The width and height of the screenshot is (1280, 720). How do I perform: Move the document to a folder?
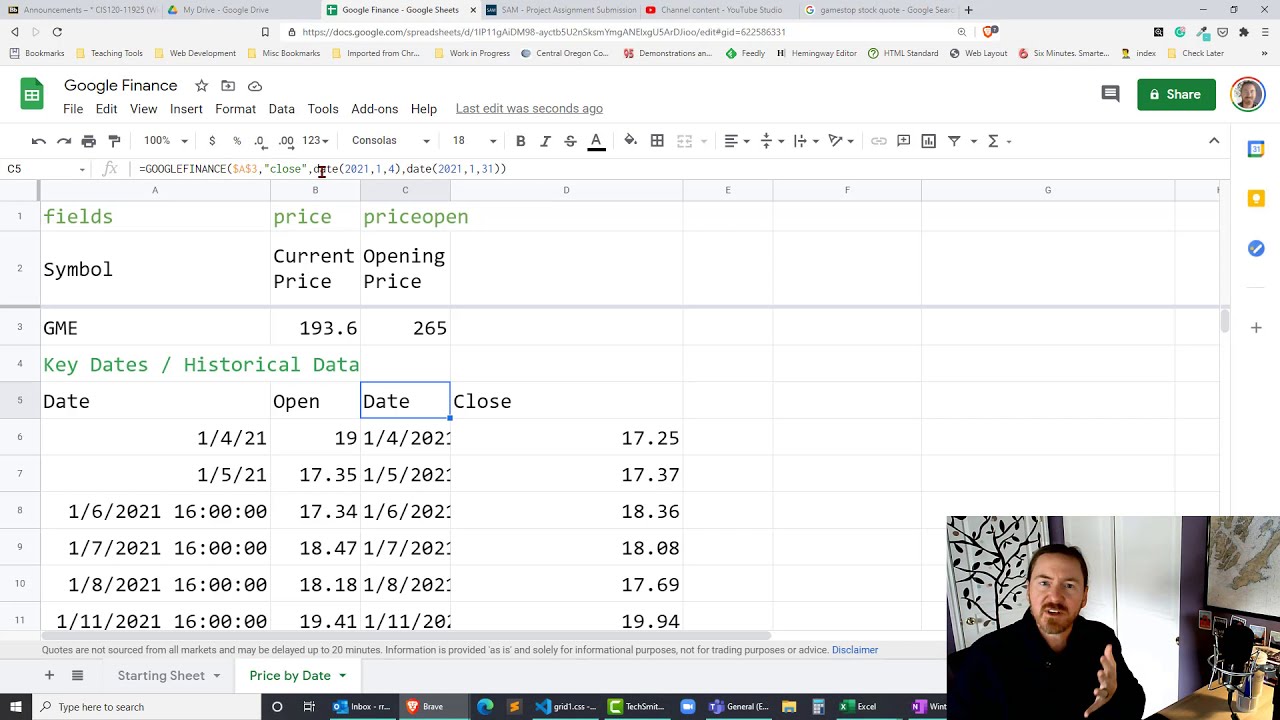228,86
